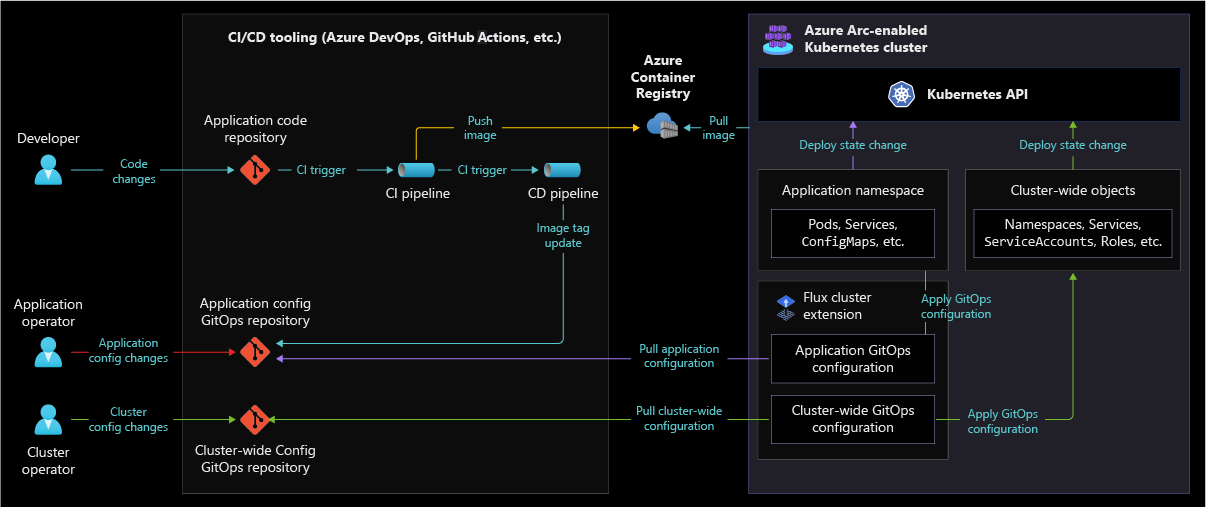Click the 'Flux cluster extension' label
Screen dimensions: 1206x507
tap(838, 306)
